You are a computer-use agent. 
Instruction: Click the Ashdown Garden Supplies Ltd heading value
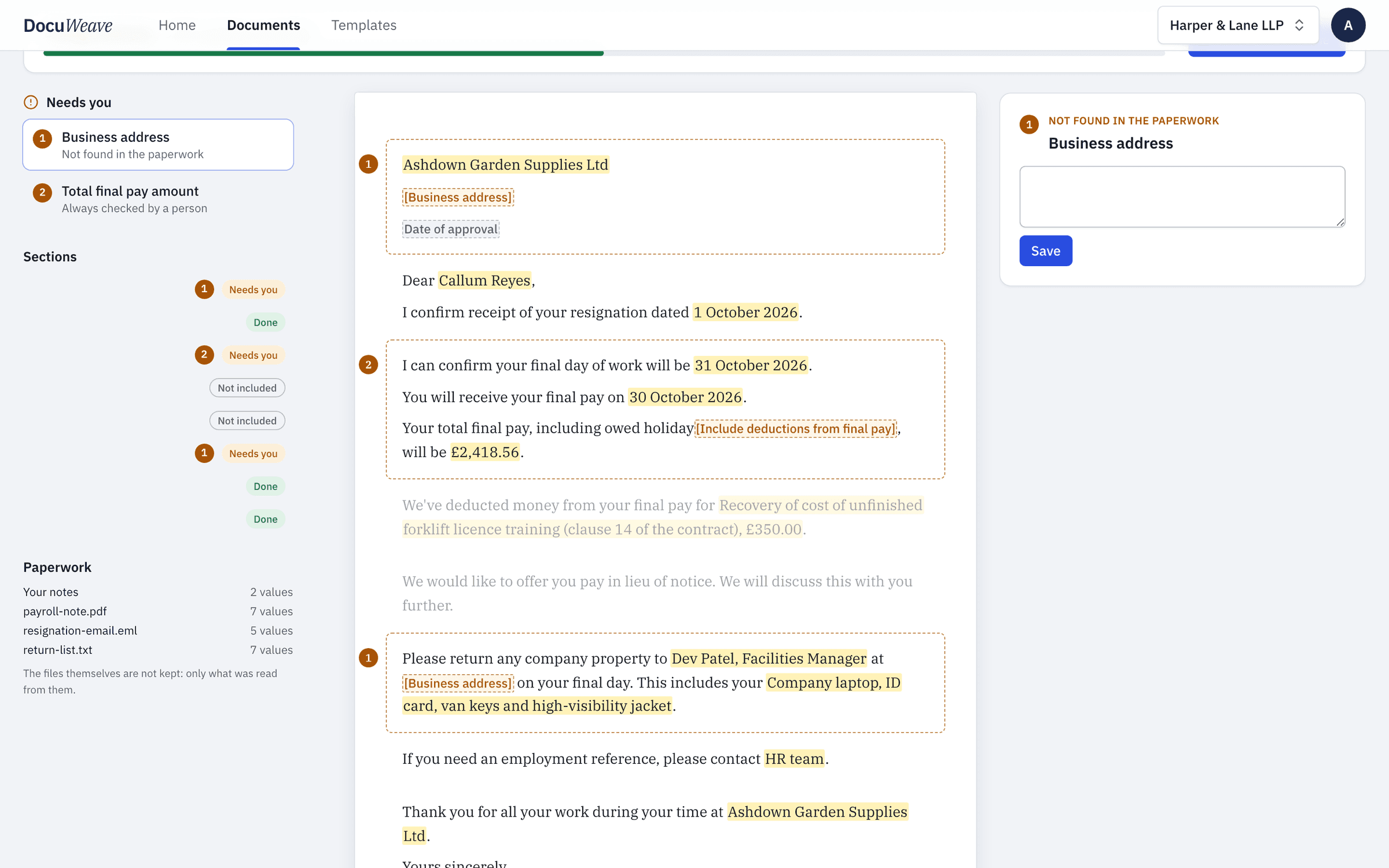[505, 165]
